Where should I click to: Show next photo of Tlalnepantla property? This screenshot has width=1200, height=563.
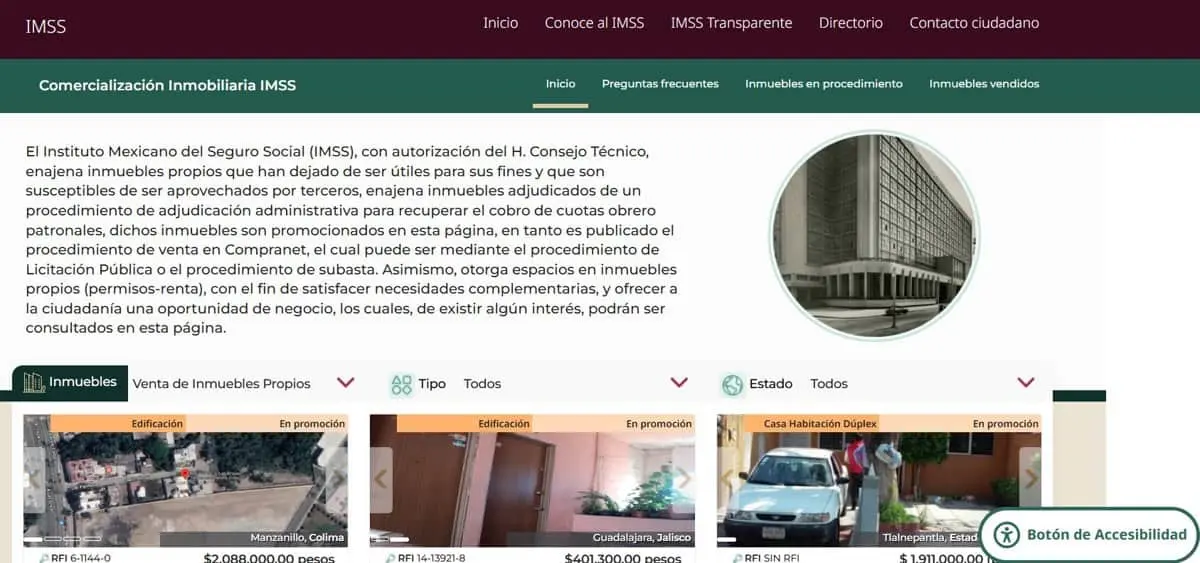click(1030, 480)
